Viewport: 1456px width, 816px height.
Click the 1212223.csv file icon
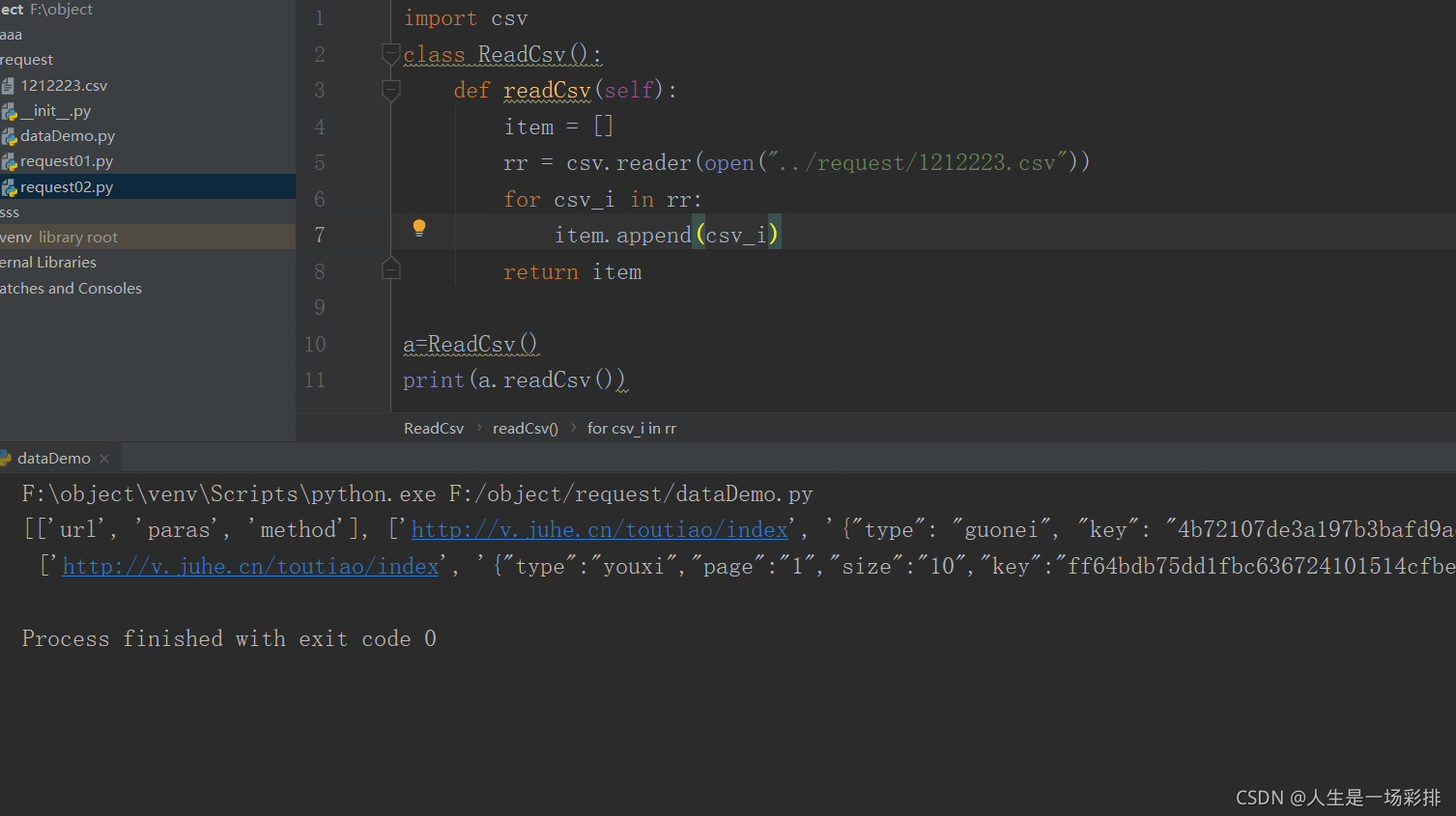[9, 86]
